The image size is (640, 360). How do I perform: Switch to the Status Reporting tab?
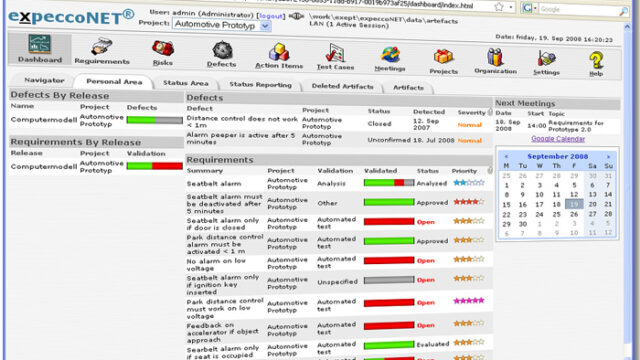[x=260, y=85]
